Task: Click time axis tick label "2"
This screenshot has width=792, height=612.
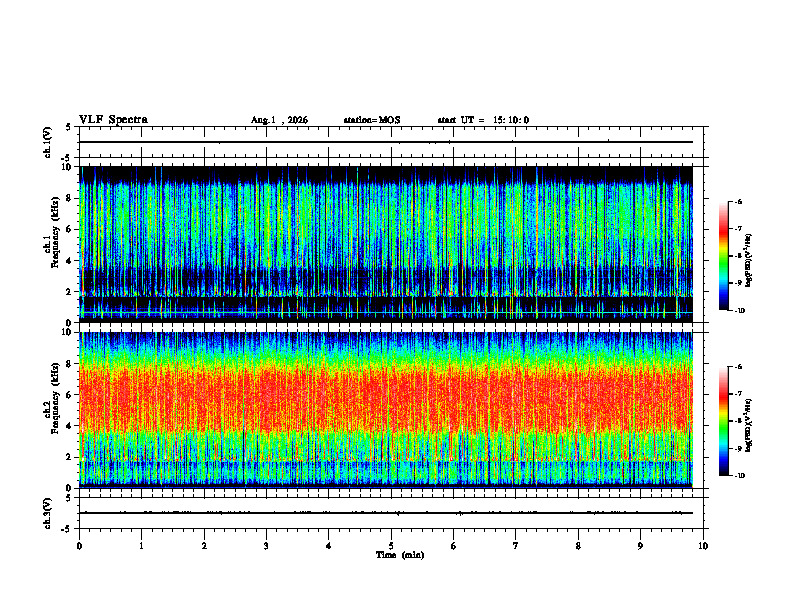Action: coord(204,546)
